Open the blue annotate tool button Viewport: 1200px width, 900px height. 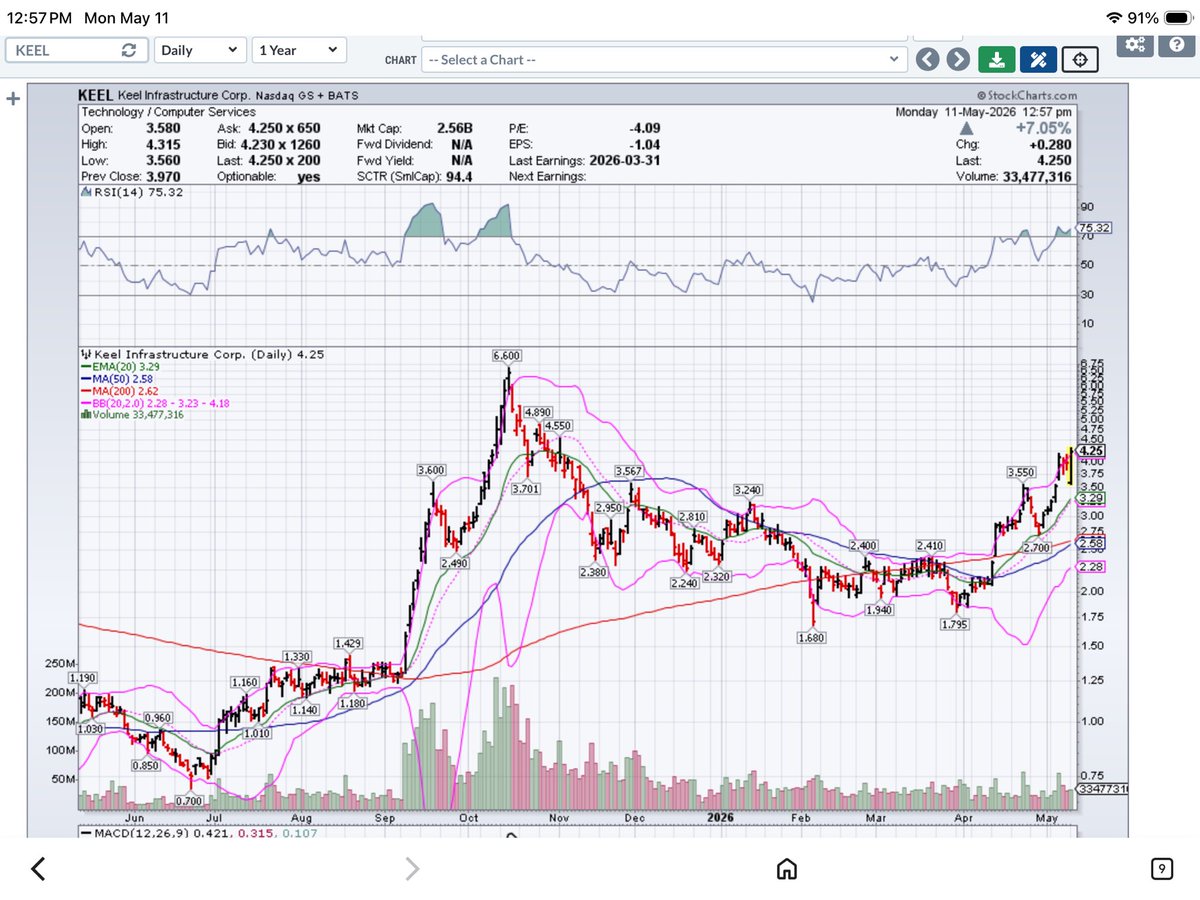pyautogui.click(x=1038, y=59)
